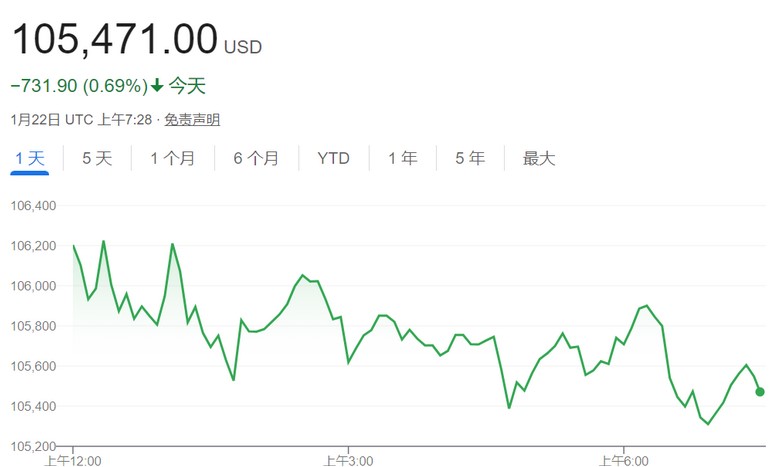Select the 1天 time range tab

click(30, 158)
